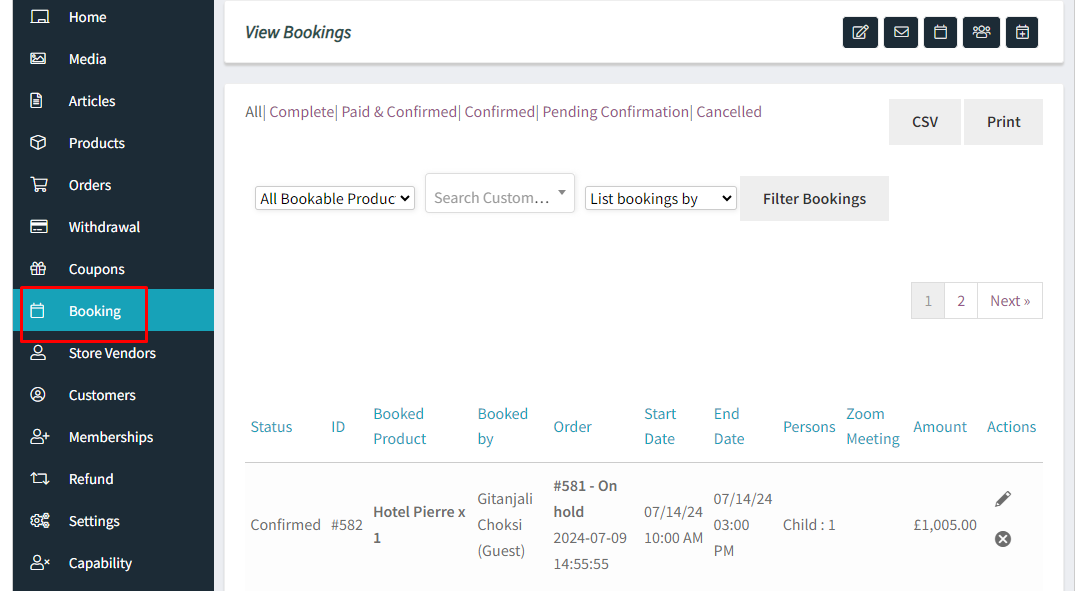Edit booking #582 with pencil icon

1003,498
